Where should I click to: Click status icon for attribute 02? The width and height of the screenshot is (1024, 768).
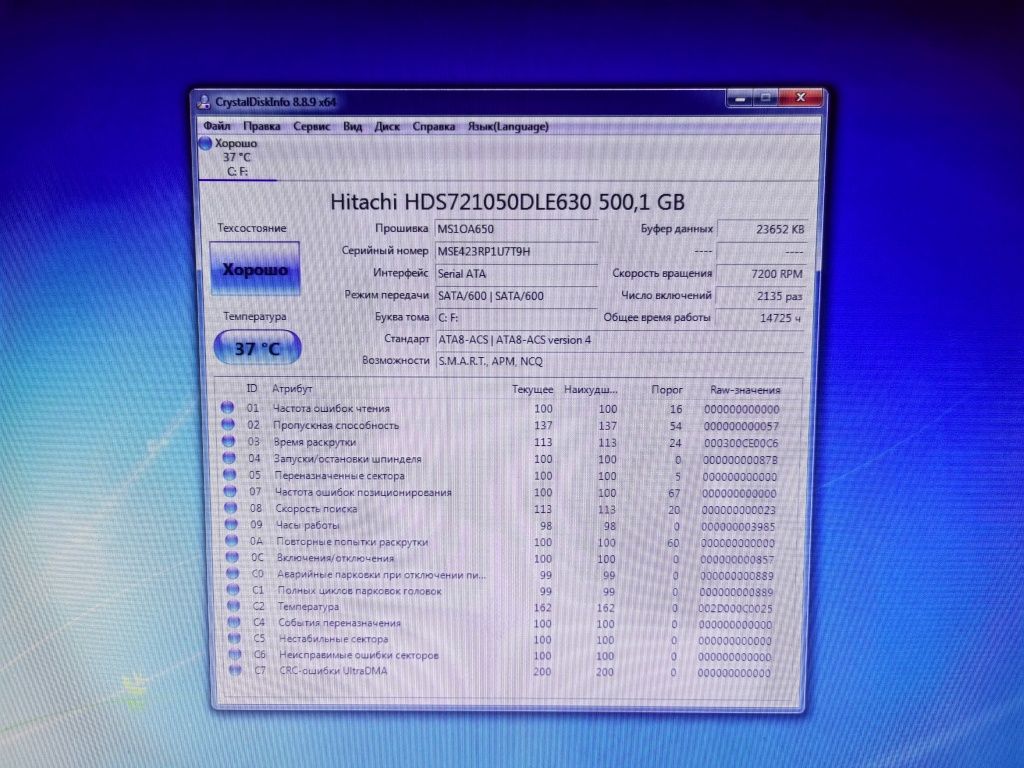[228, 424]
